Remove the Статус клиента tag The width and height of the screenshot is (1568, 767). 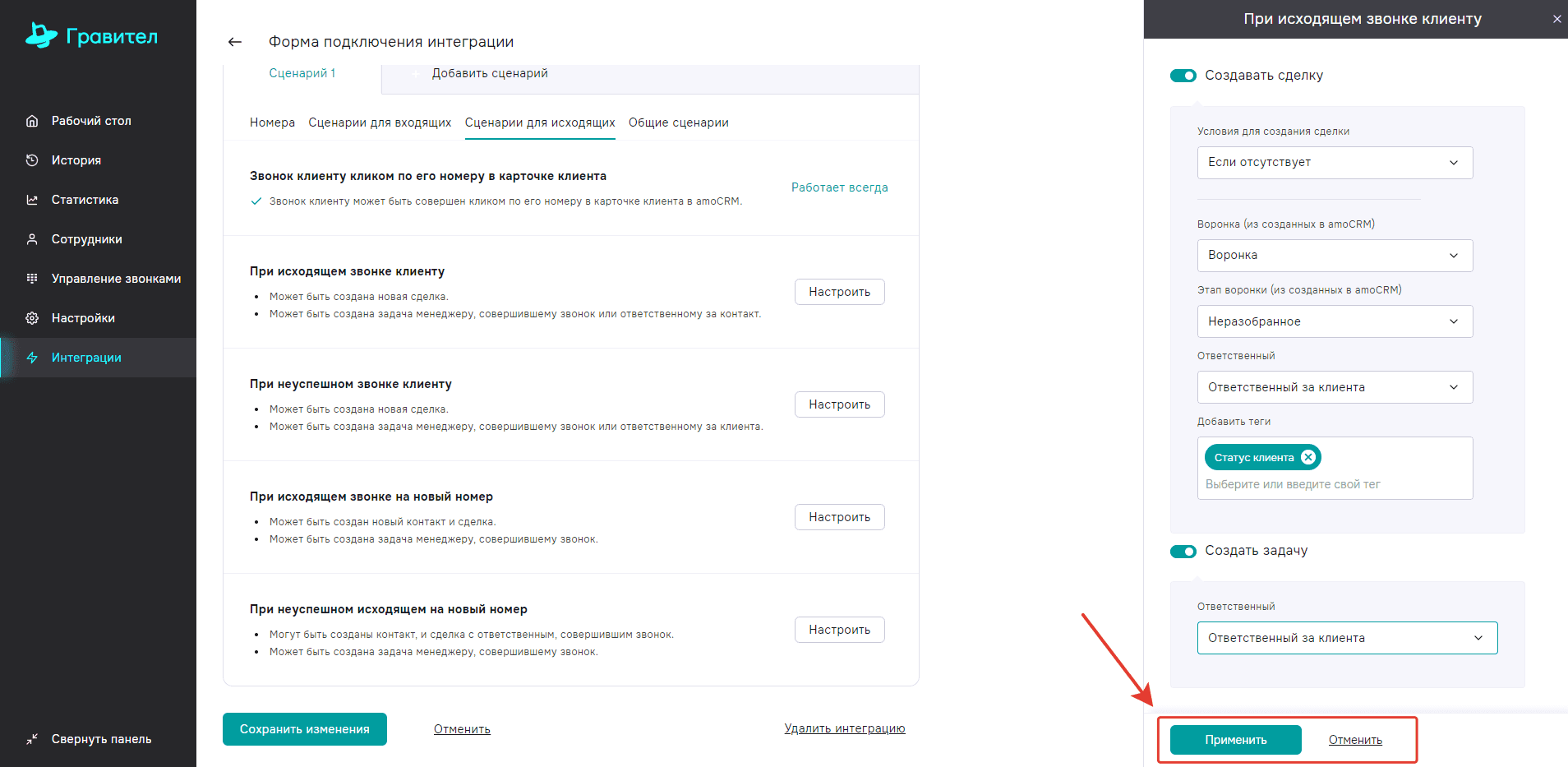1308,457
